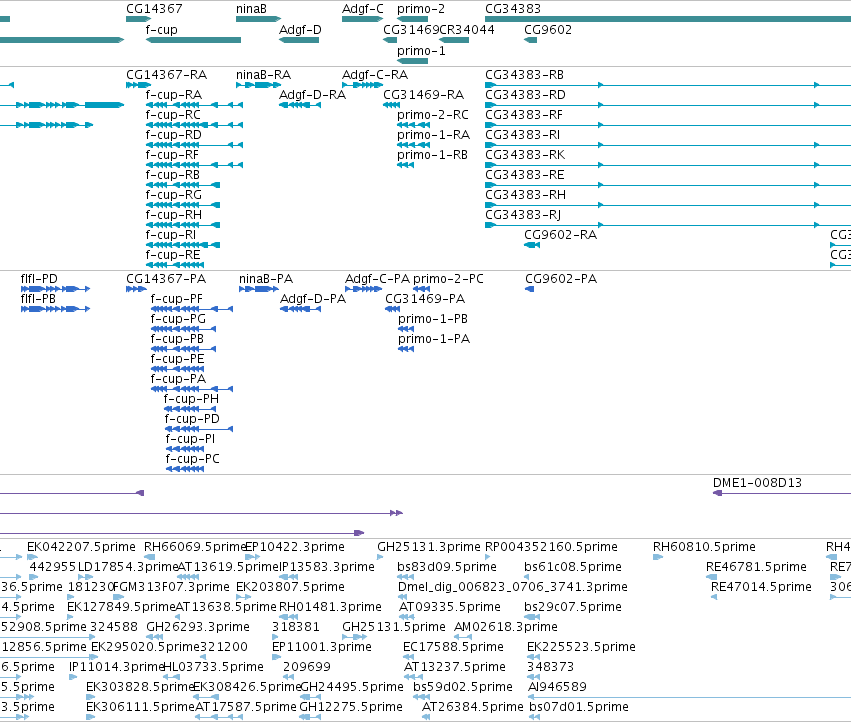The width and height of the screenshot is (851, 722).
Task: Select the RH66069.5prime EST
Action: pyautogui.click(x=149, y=556)
